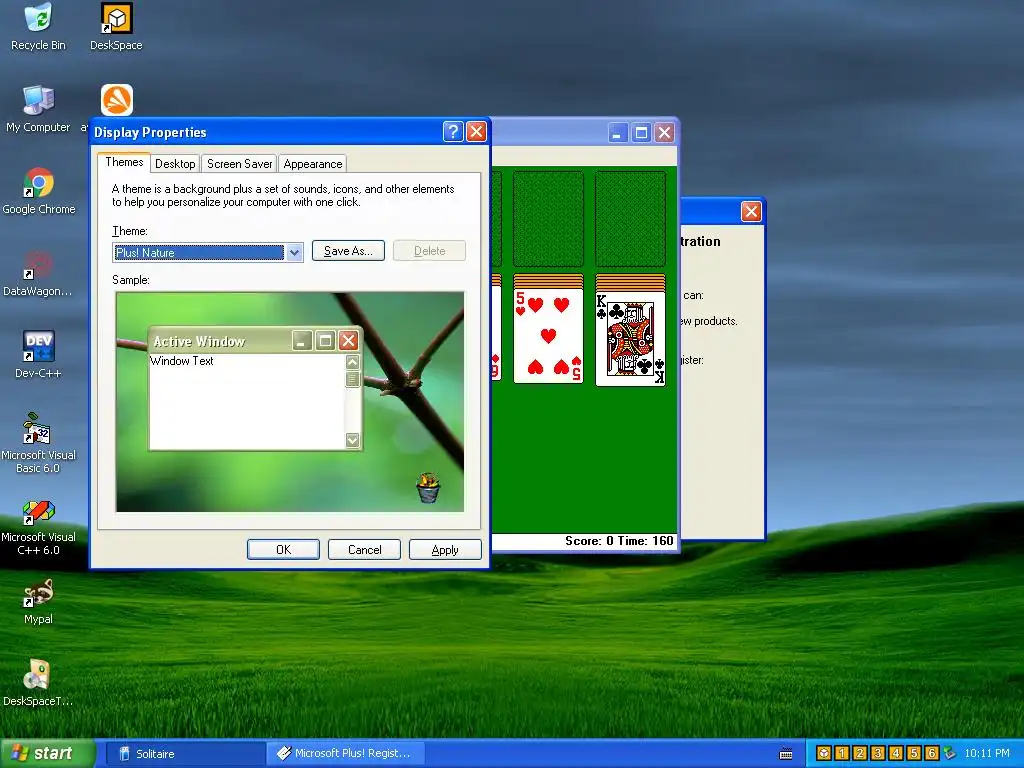
Task: Click the DeskSpace cube tray icon
Action: coord(824,754)
